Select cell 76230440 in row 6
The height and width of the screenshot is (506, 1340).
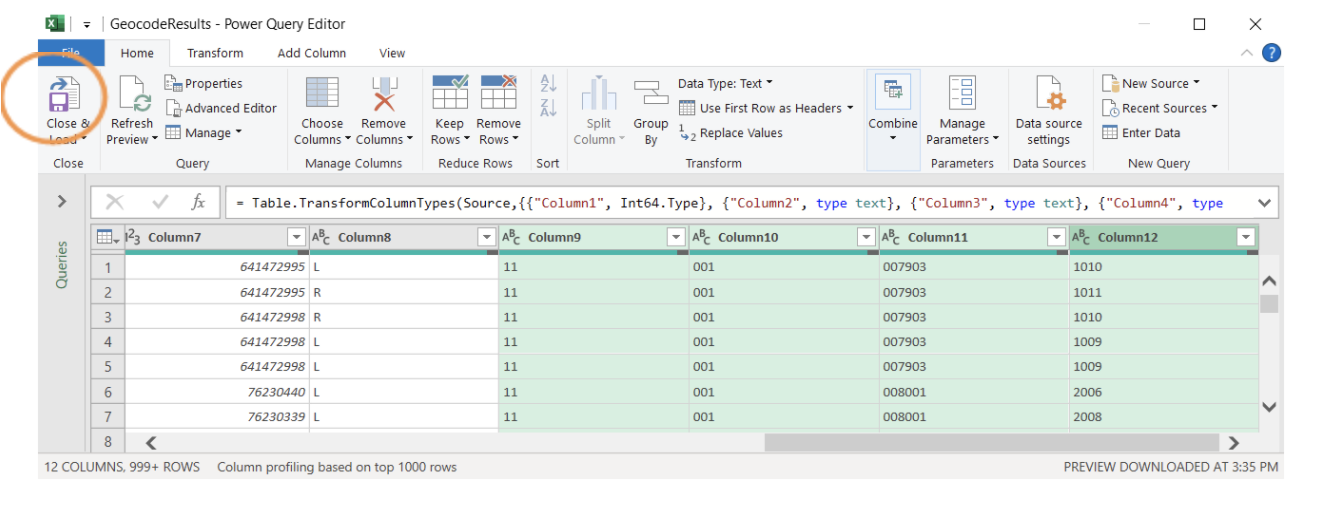(216, 392)
